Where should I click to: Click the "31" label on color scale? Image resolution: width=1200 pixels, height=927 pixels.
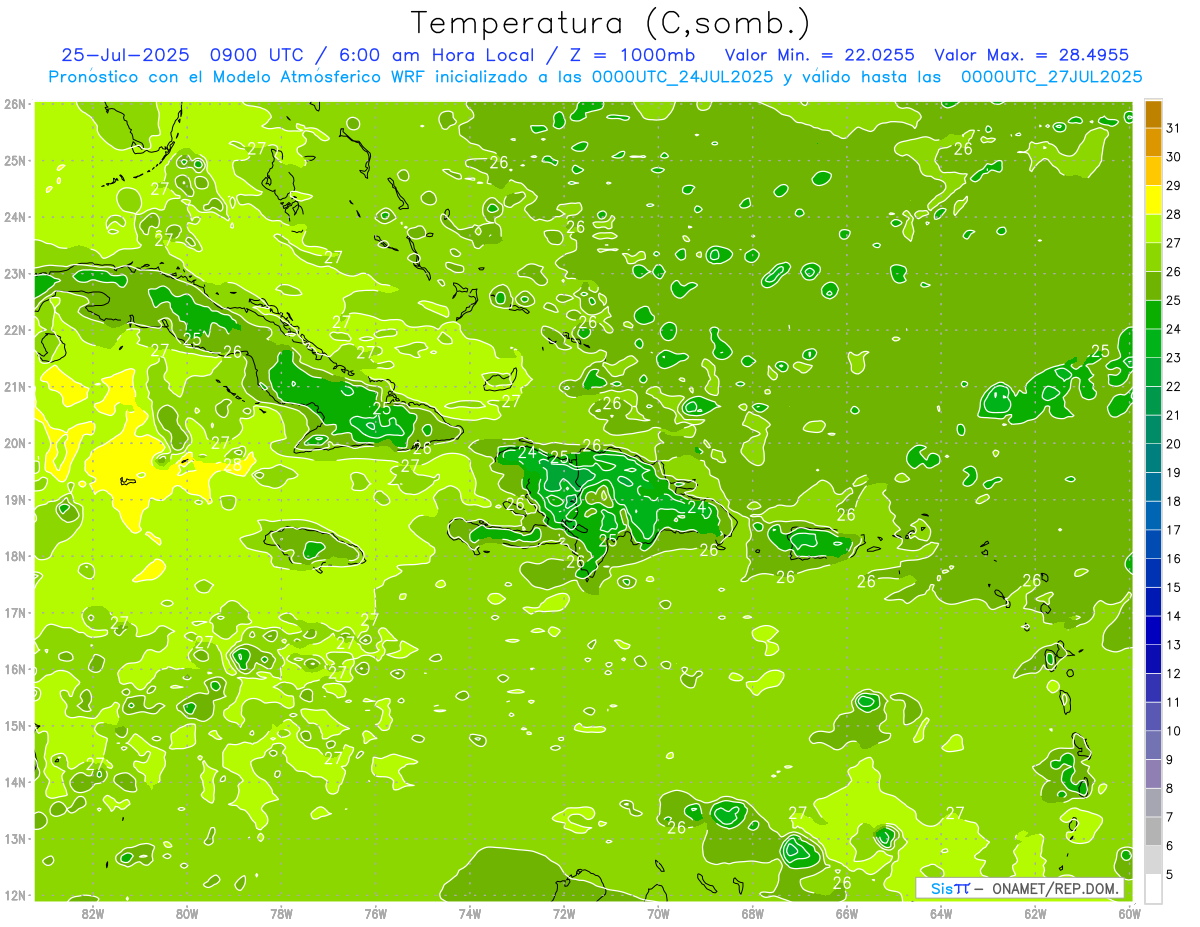(x=1174, y=128)
